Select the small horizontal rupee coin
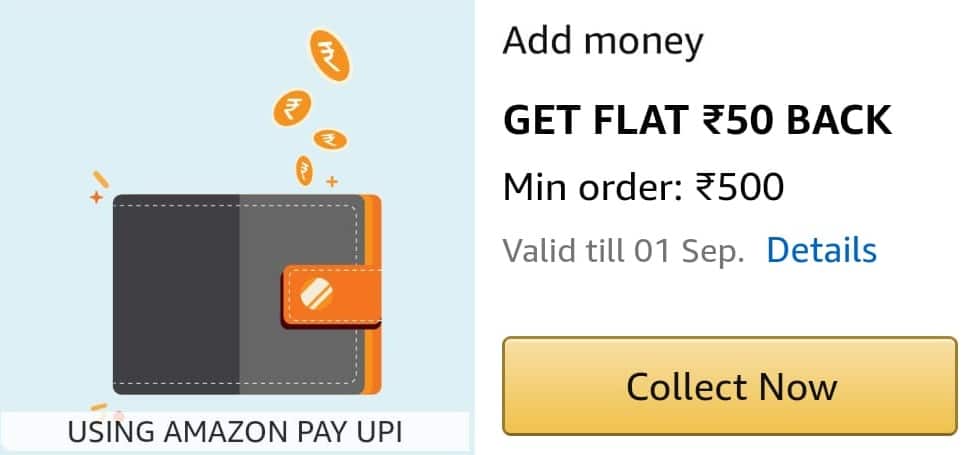The width and height of the screenshot is (974, 455). pos(330,139)
